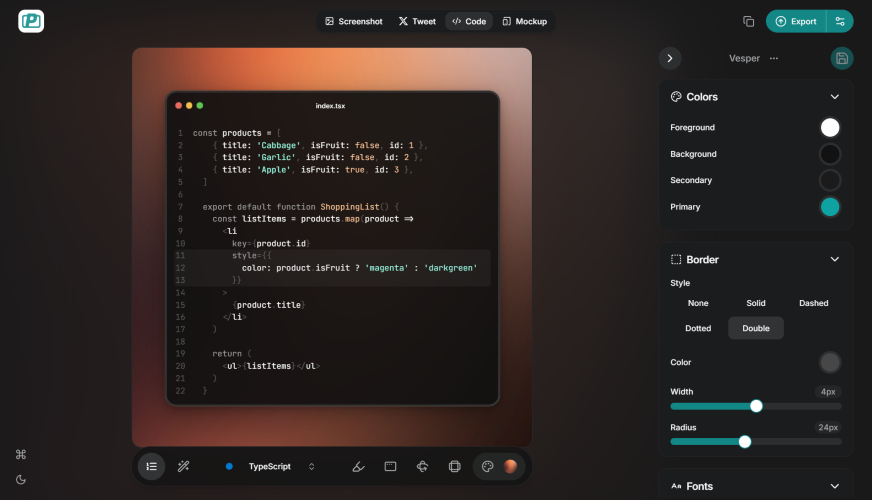Open the Vesper theme options menu
Screen dimensions: 872x500
coord(774,58)
